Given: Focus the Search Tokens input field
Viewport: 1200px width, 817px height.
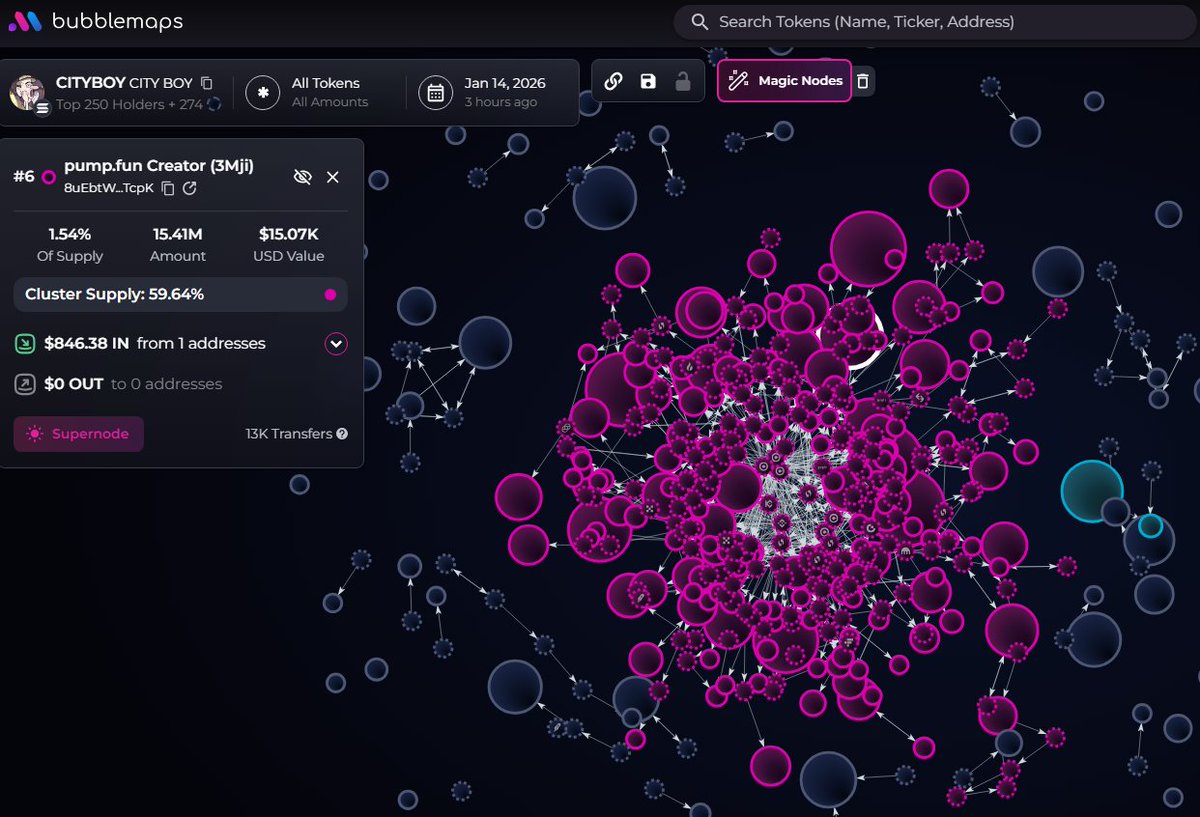Looking at the screenshot, I should point(936,21).
